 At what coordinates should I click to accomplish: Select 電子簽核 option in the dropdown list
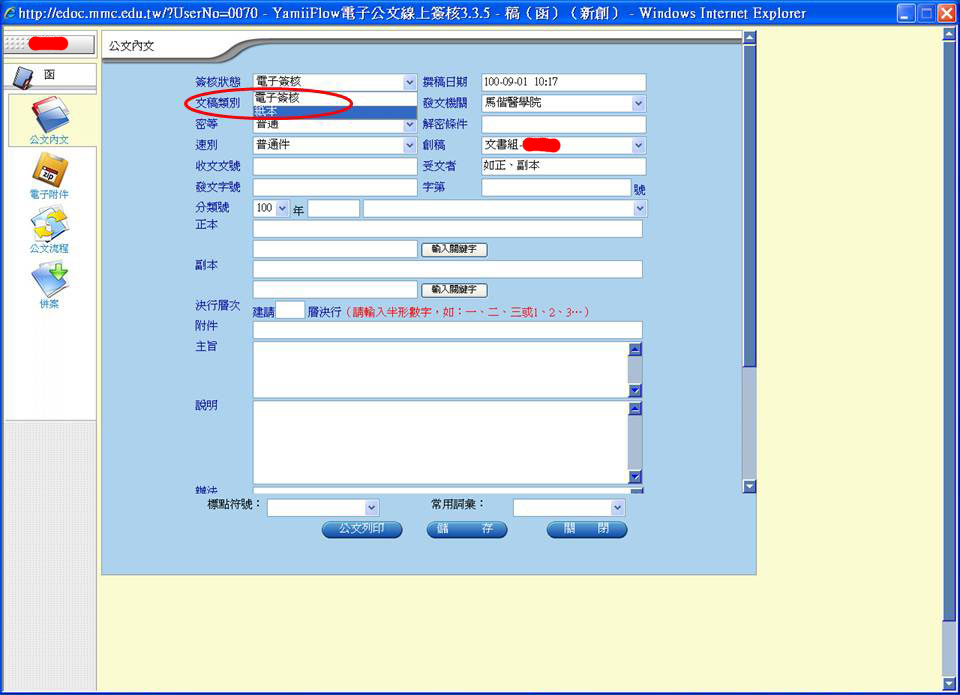pos(335,98)
